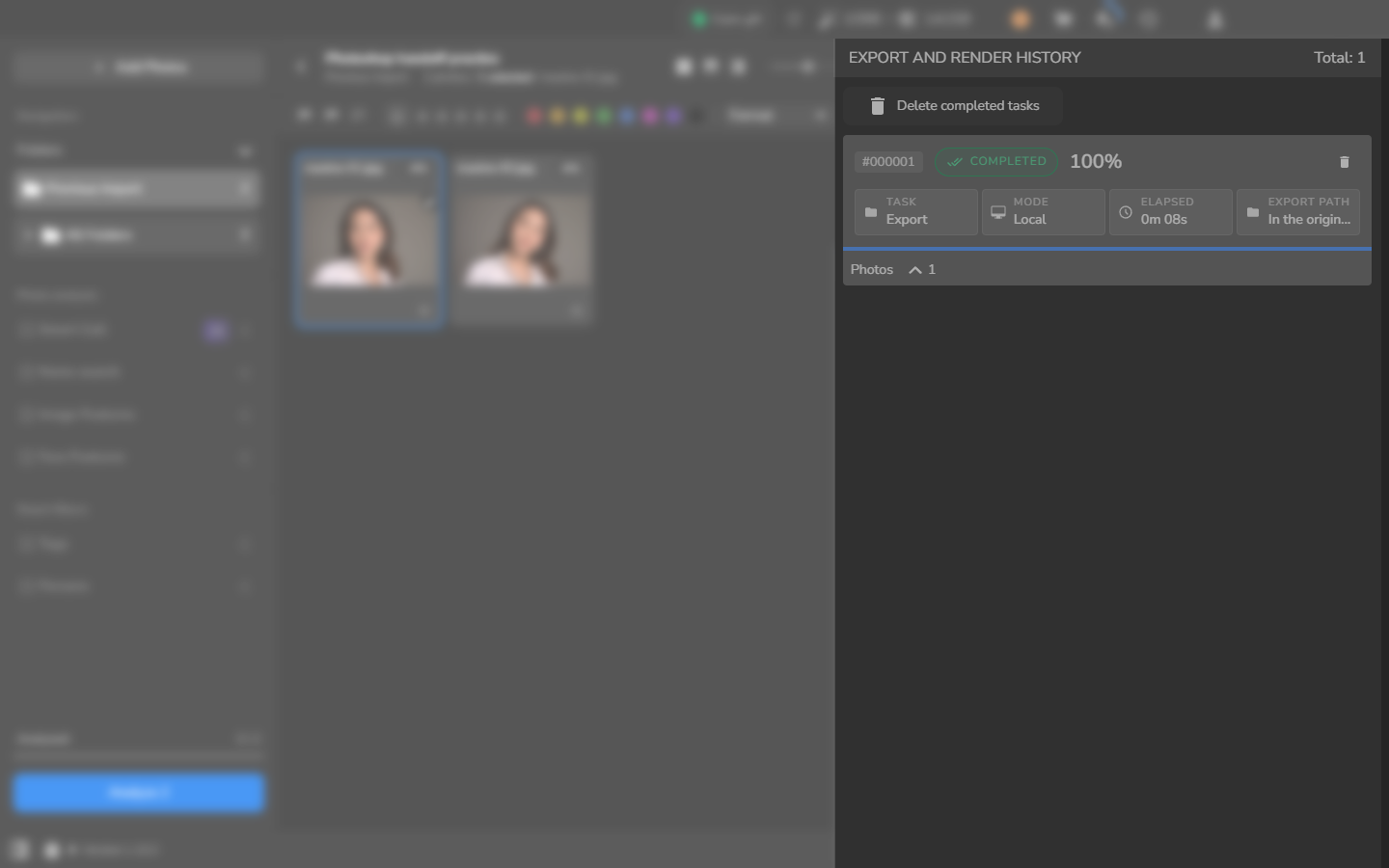Click the 100% progress value
Image resolution: width=1389 pixels, height=868 pixels.
1096,162
